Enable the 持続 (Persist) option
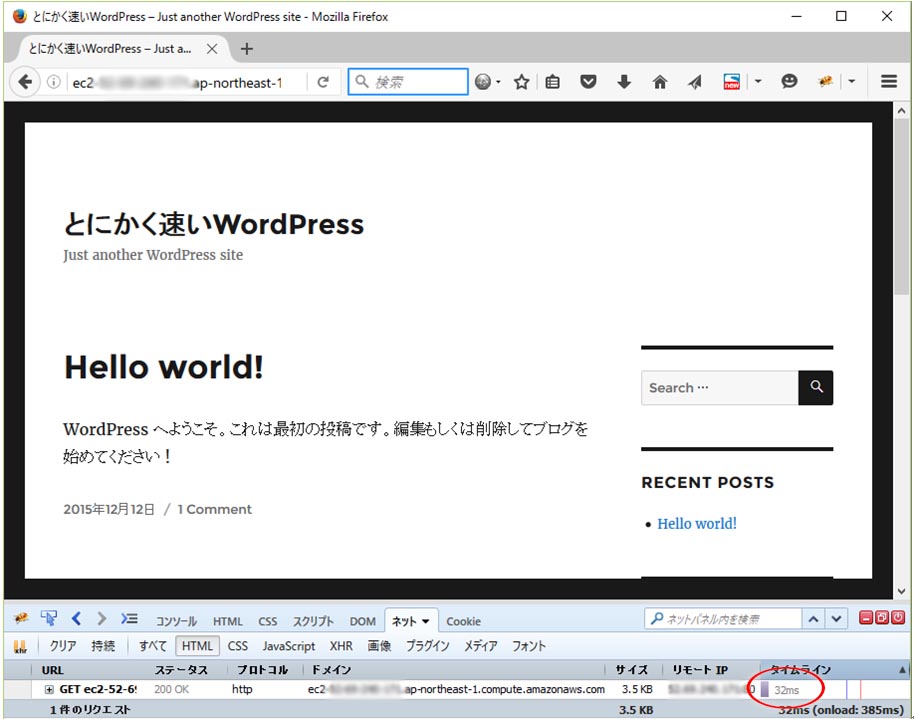The height and width of the screenshot is (719, 914). (104, 645)
